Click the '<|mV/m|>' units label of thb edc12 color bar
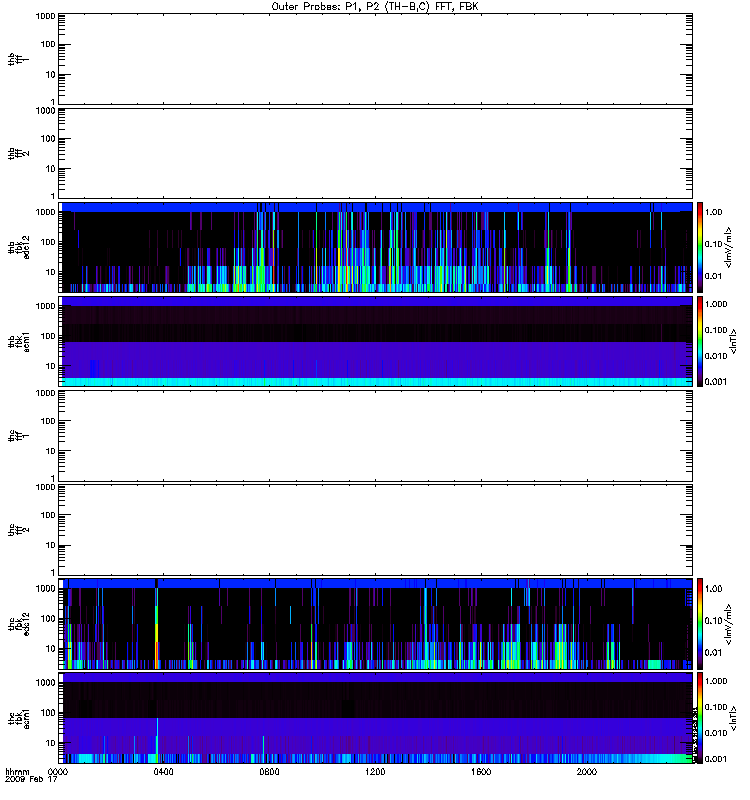The image size is (750, 800). (728, 247)
